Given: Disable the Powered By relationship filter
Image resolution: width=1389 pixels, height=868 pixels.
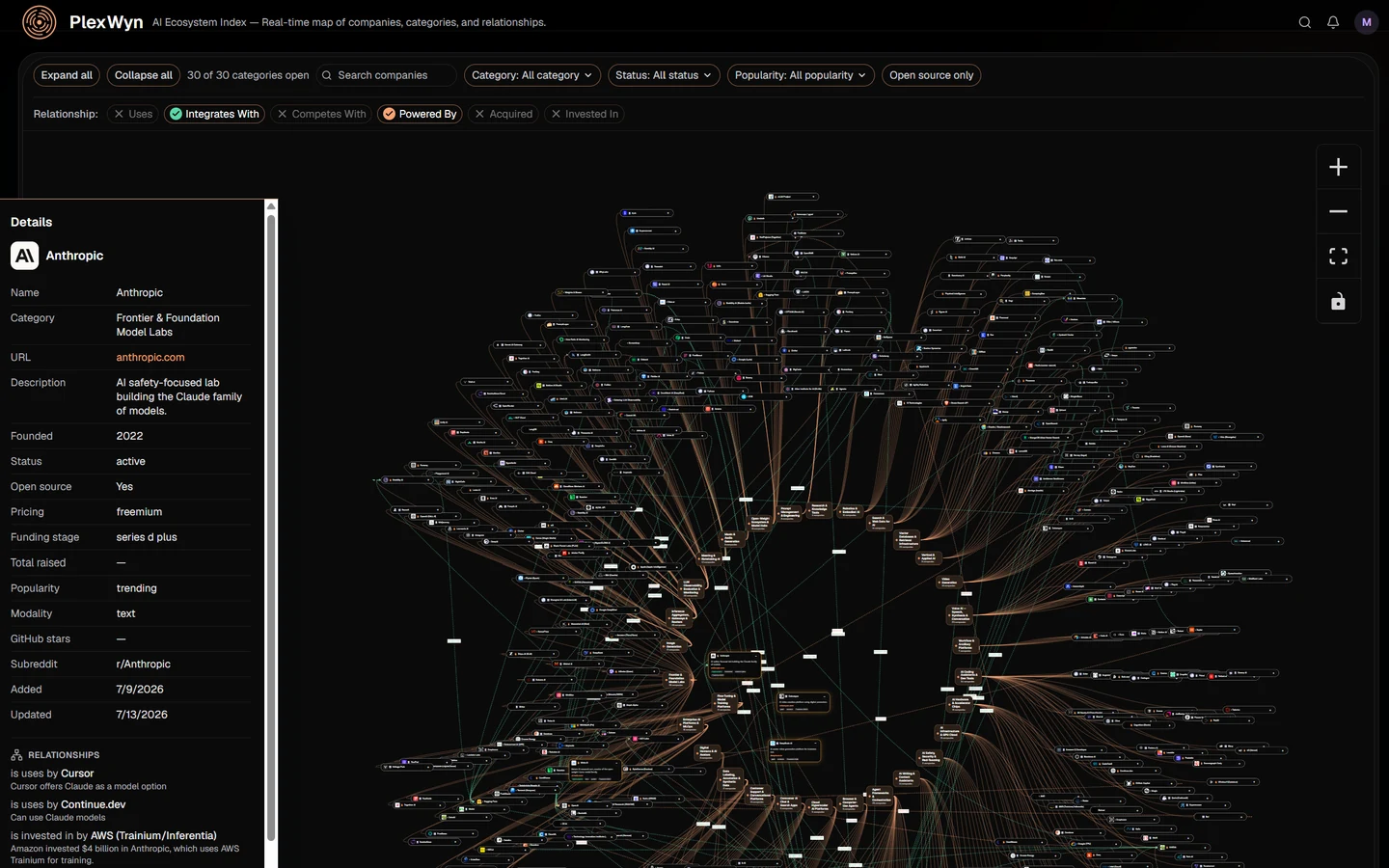Looking at the screenshot, I should 420,114.
